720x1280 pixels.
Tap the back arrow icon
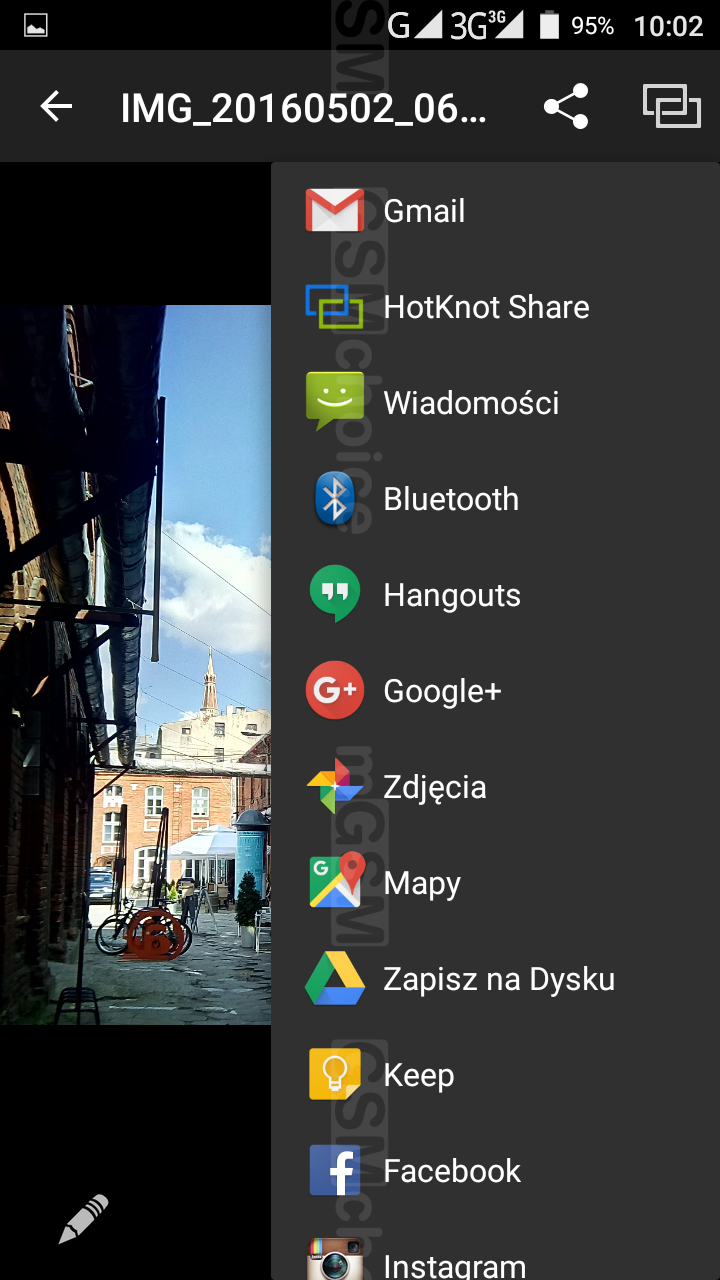(x=56, y=107)
